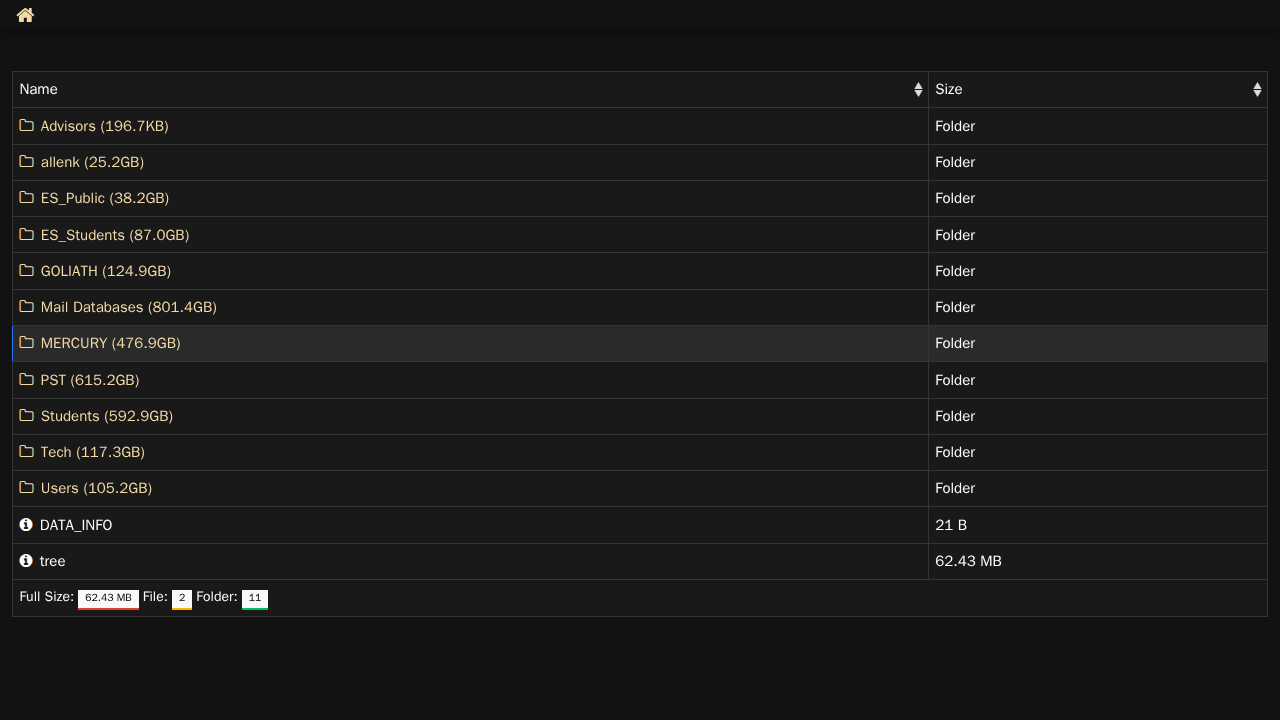Click the info icon beside DATA_INFO

26,525
